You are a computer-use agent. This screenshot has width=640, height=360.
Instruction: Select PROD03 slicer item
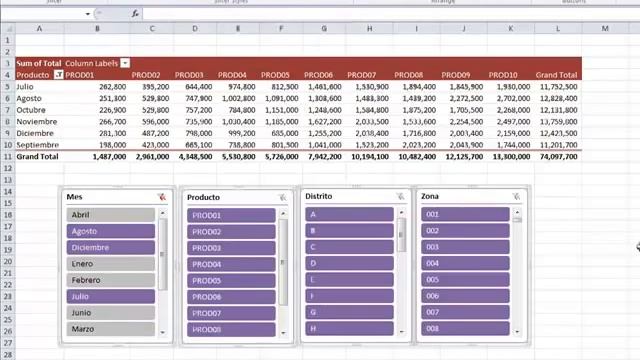pyautogui.click(x=231, y=248)
